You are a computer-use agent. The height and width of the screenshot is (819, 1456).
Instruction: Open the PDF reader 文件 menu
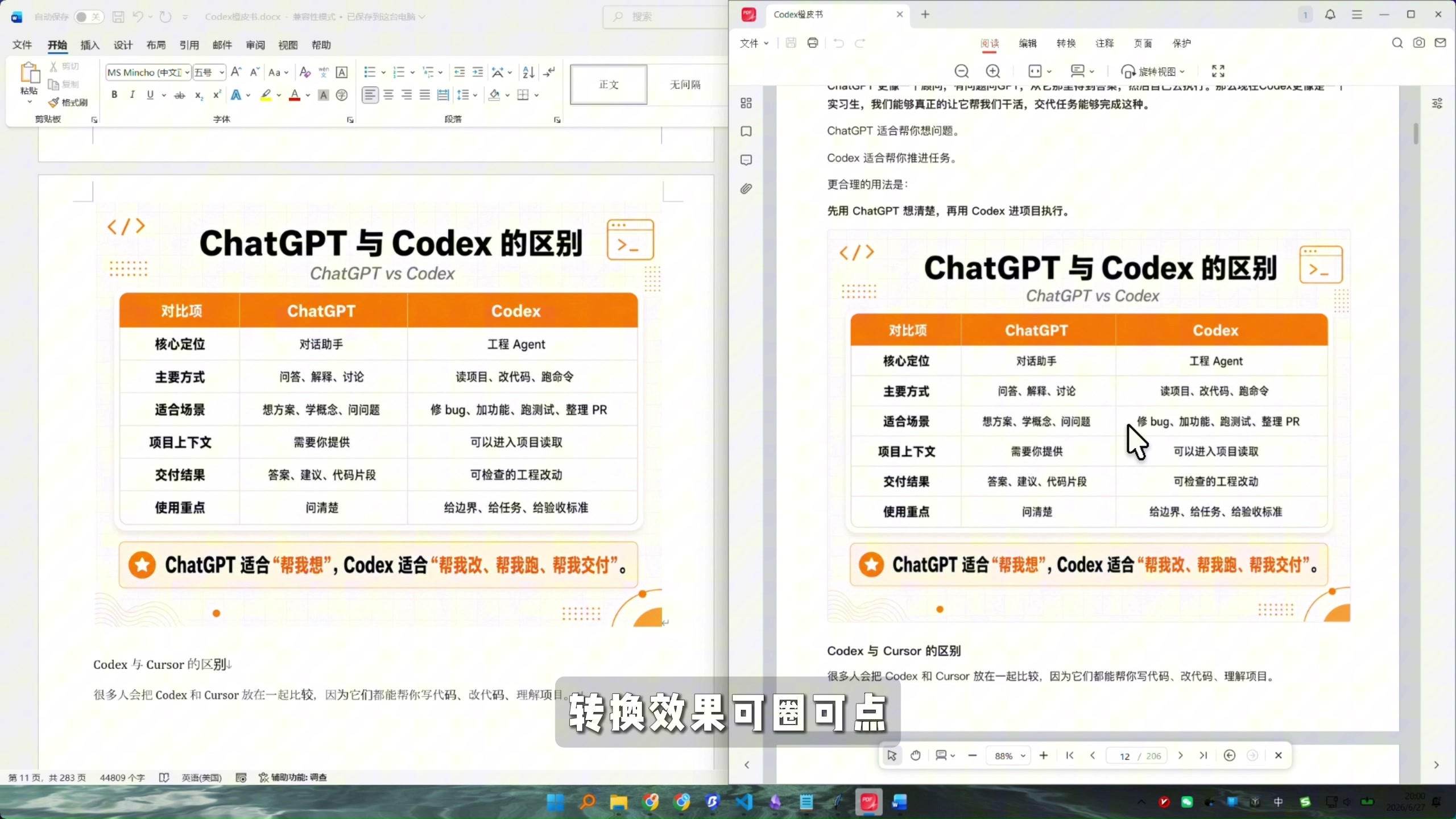(x=754, y=43)
